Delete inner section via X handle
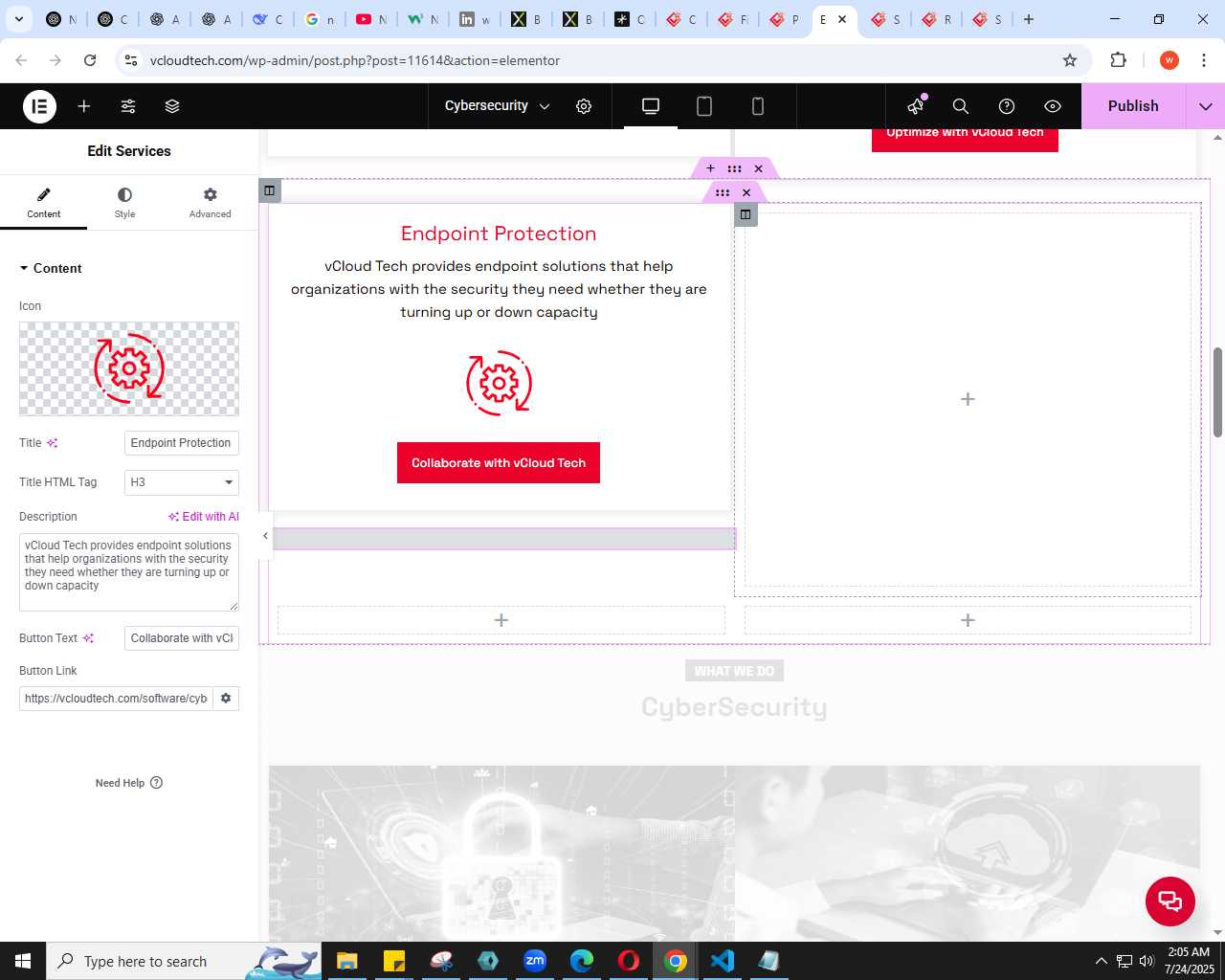1225x980 pixels. coord(746,192)
